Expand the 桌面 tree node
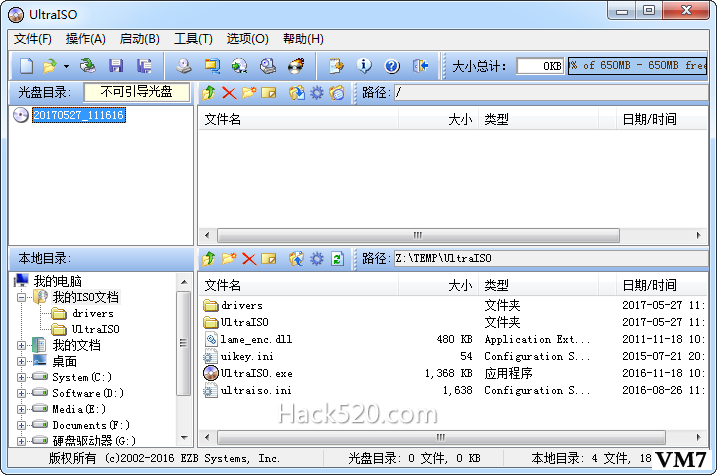The width and height of the screenshot is (717, 475). point(21,361)
